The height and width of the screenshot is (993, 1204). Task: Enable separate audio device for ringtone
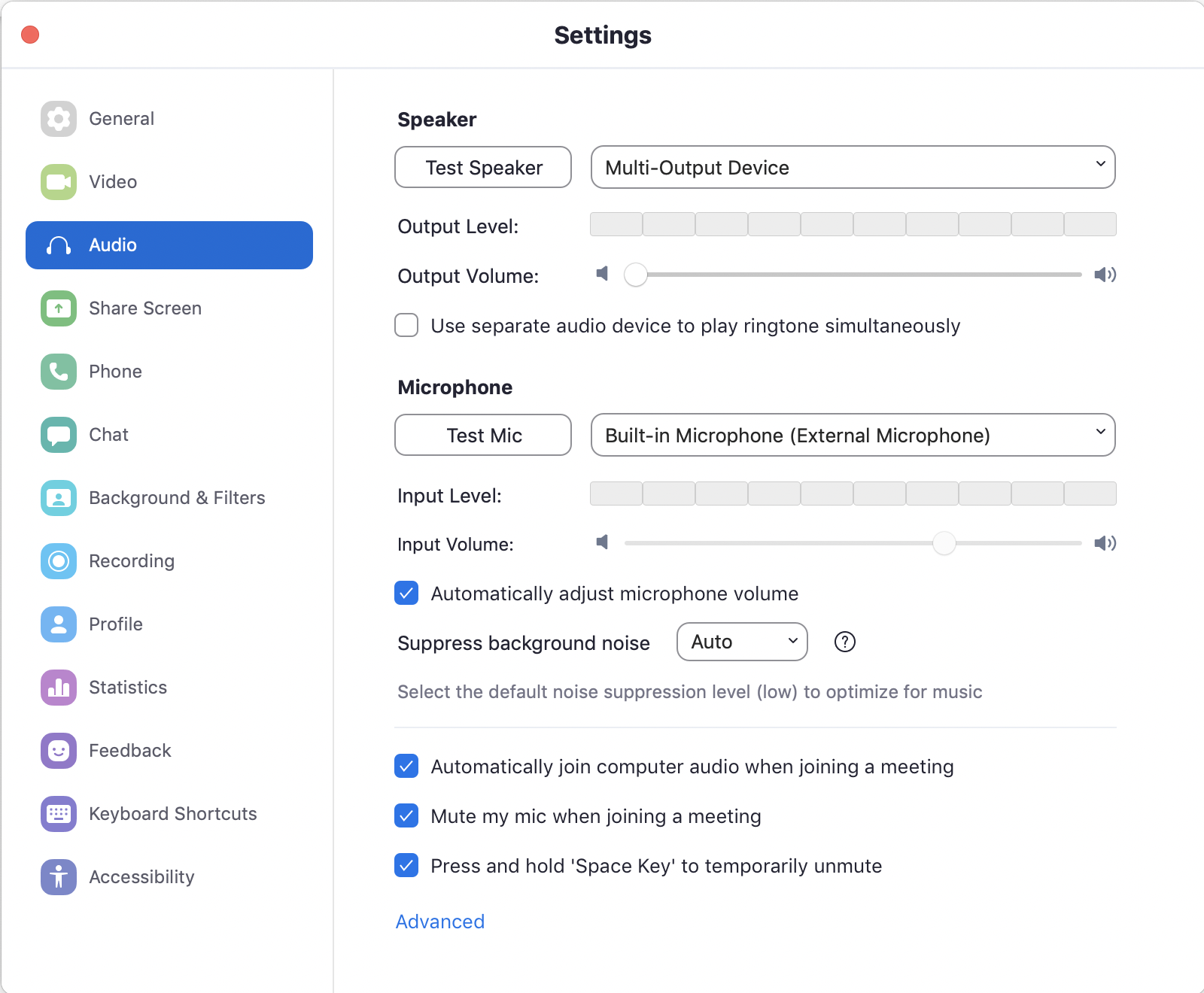point(406,326)
